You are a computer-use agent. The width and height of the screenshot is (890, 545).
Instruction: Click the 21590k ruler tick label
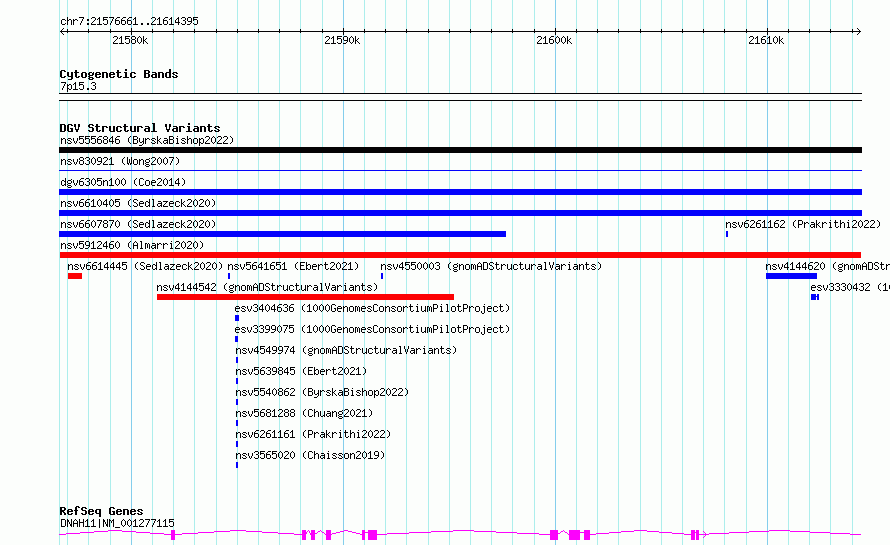[x=342, y=40]
